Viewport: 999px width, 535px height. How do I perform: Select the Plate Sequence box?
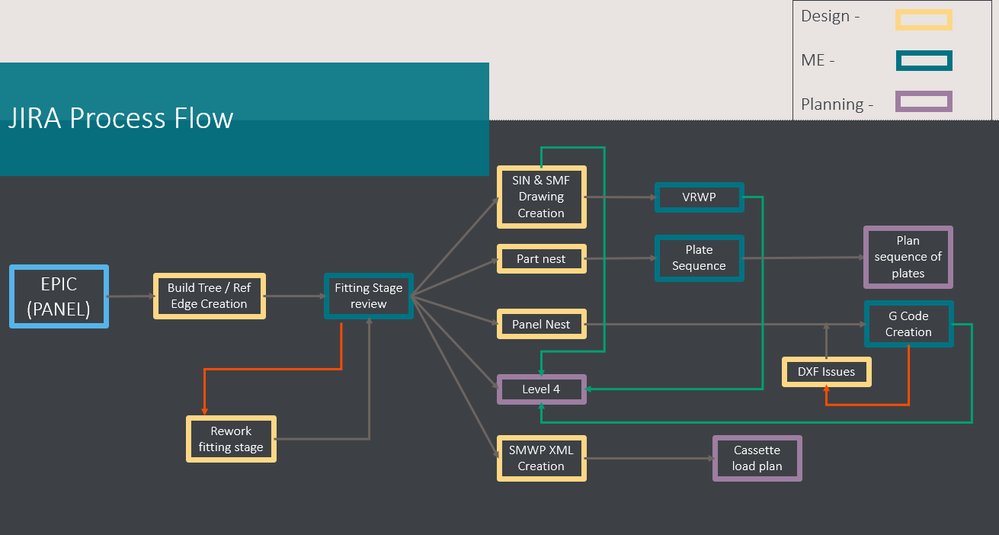coord(699,258)
